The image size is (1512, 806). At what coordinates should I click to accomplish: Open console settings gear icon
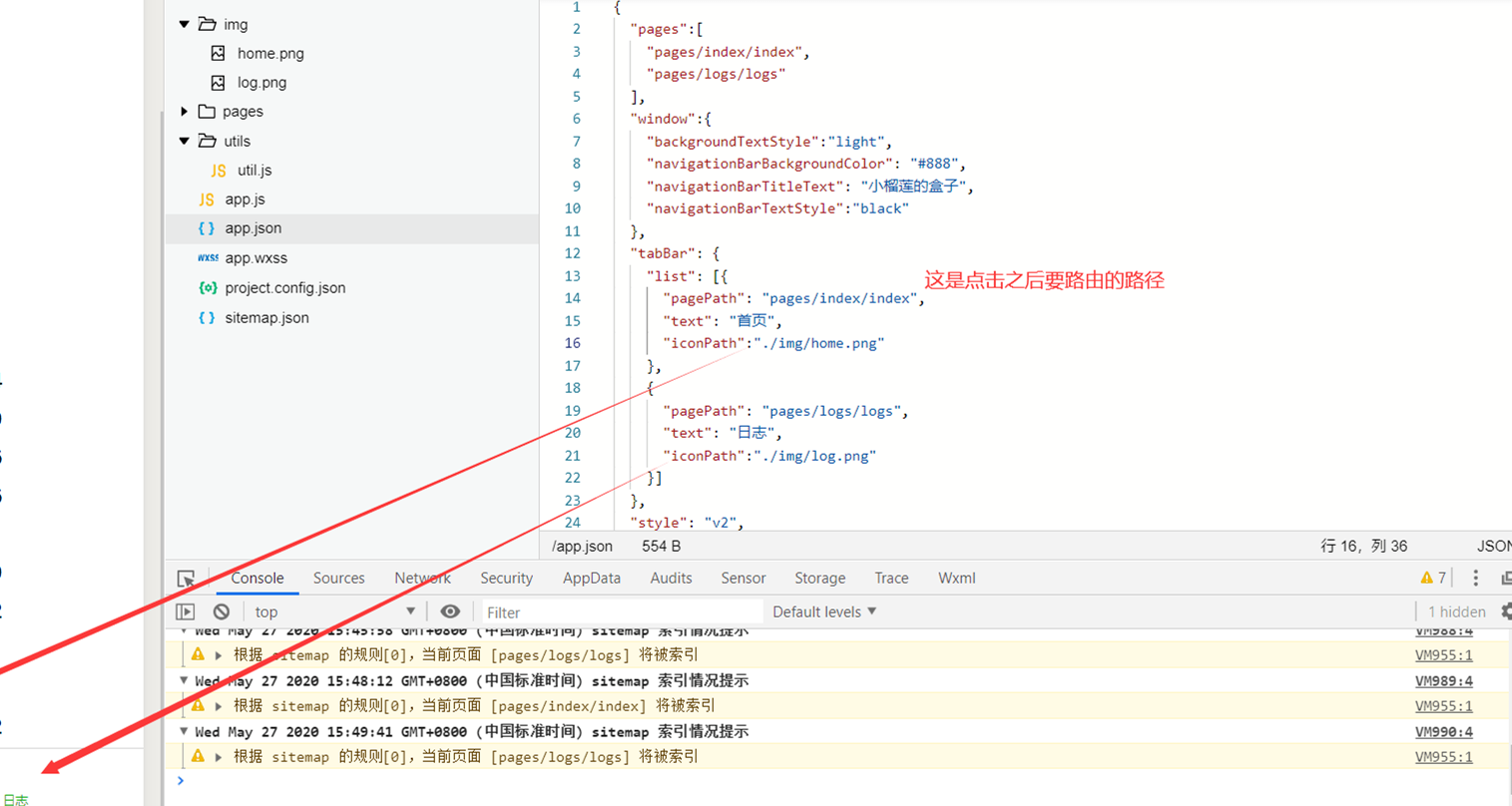coord(1506,611)
